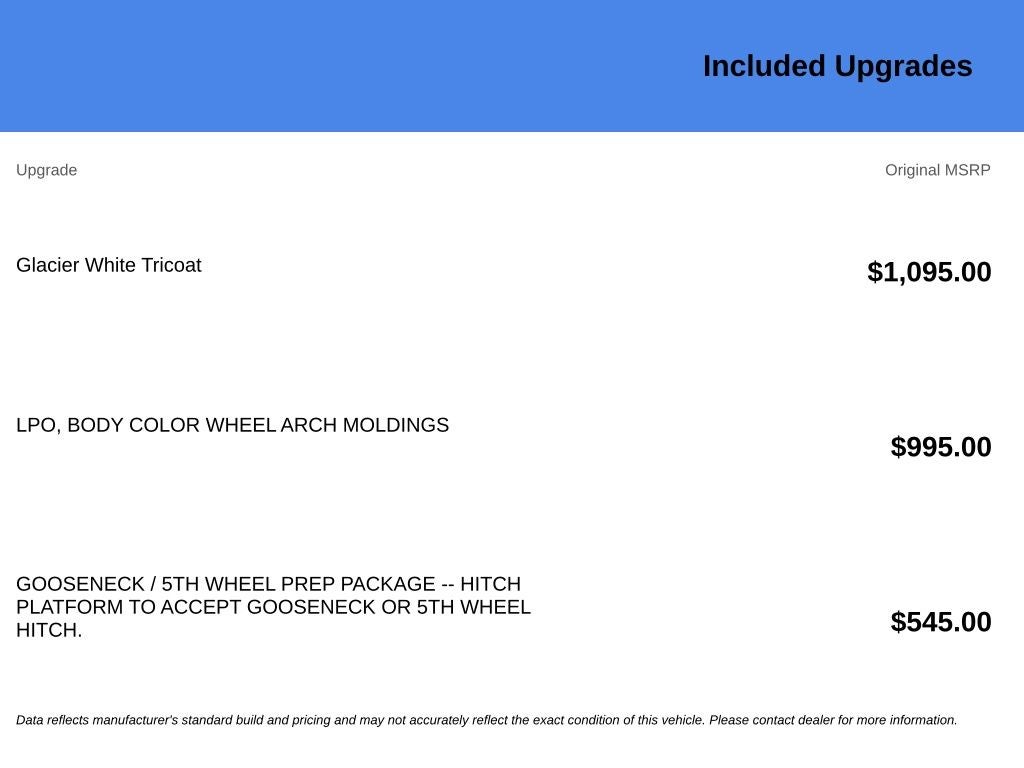Click the word Glacier in first upgrade

pyautogui.click(x=48, y=265)
